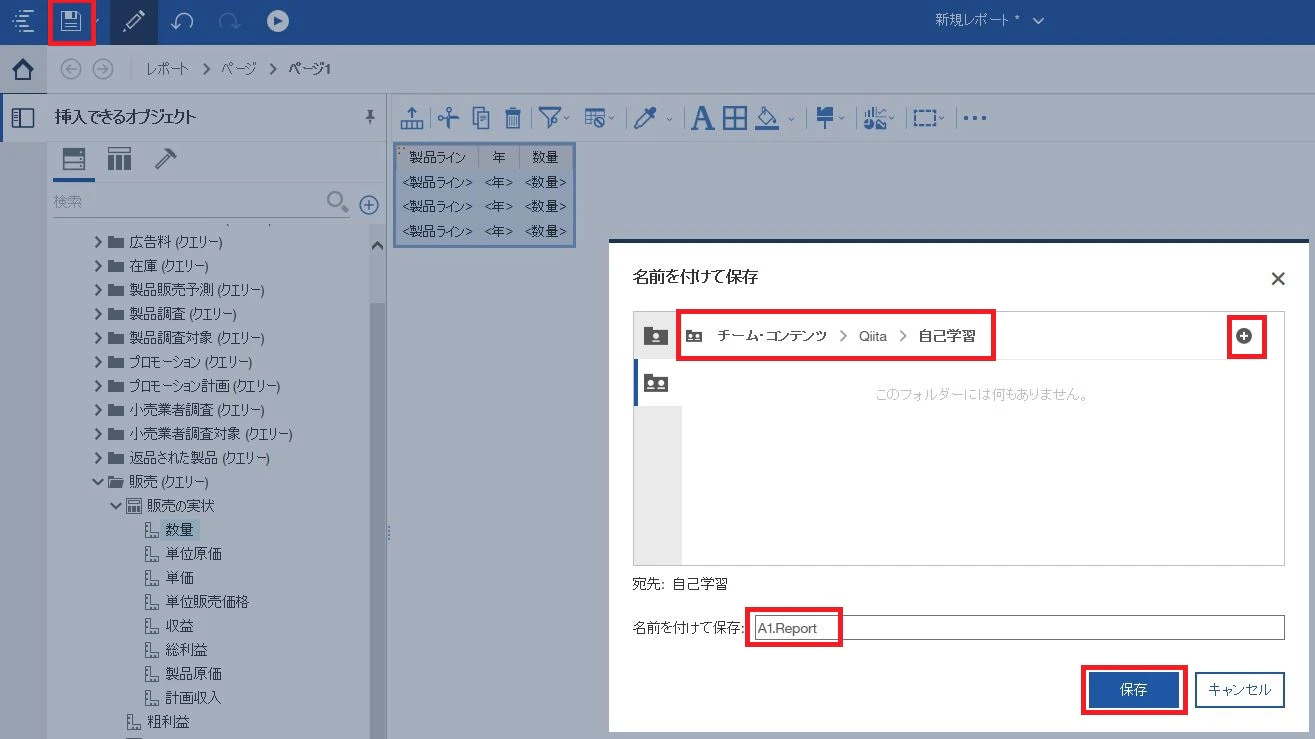Click the cut scissors toolbar icon
Viewport: 1315px width, 739px height.
pyautogui.click(x=448, y=118)
